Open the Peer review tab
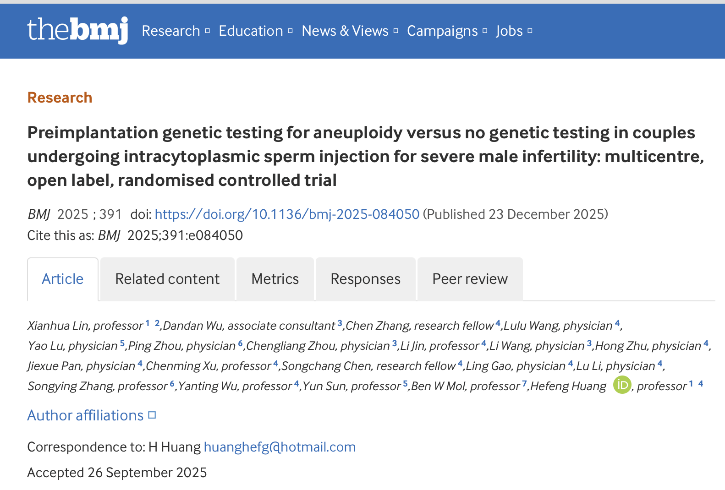 470,279
